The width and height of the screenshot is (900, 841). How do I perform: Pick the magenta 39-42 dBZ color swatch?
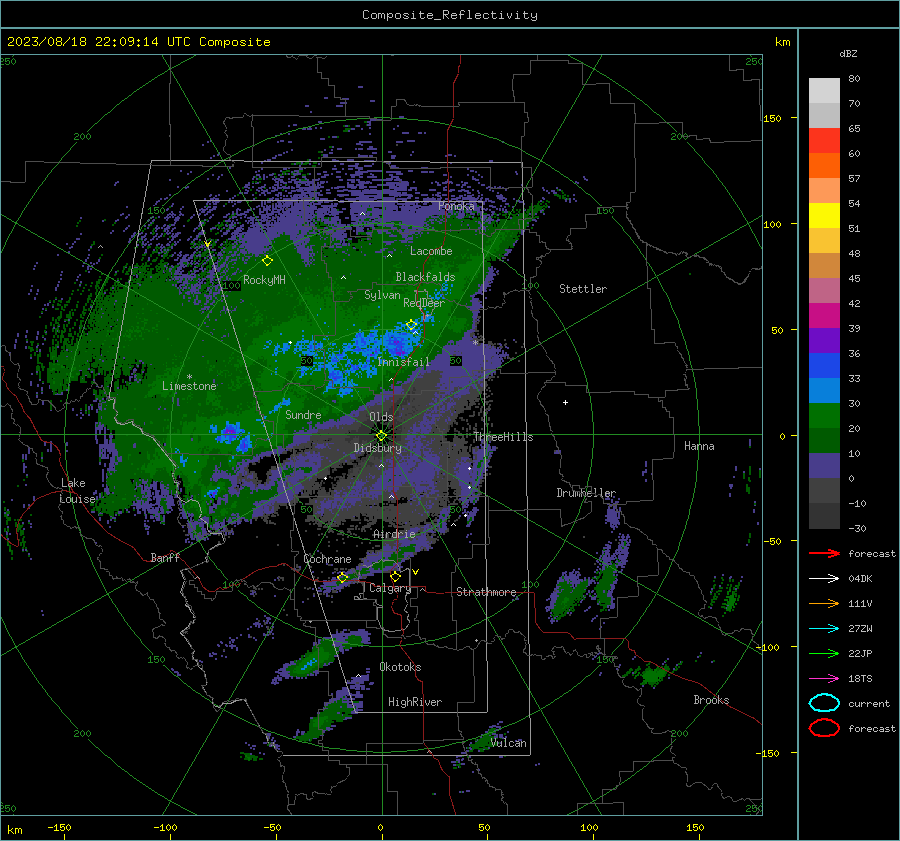[824, 316]
